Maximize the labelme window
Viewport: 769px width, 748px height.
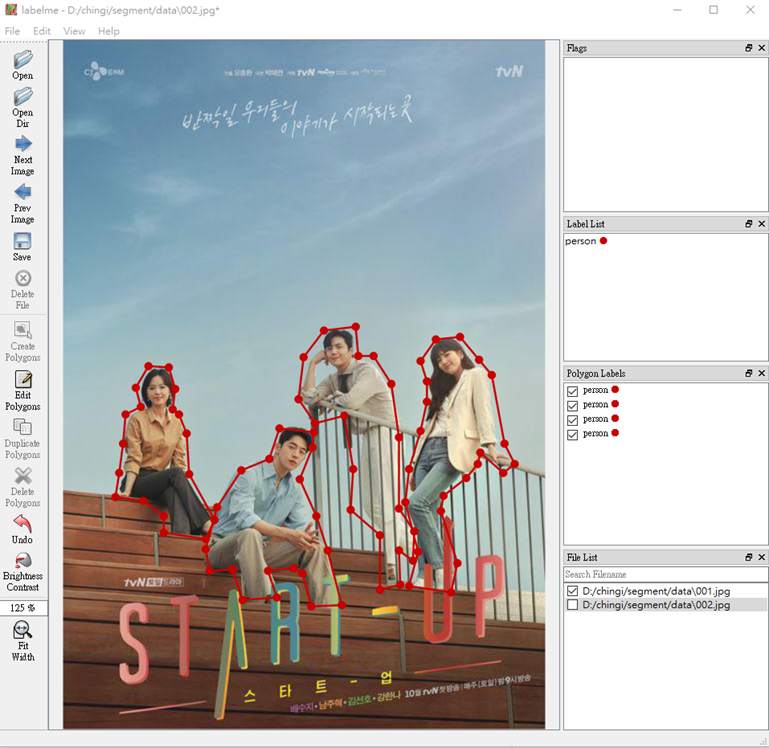pyautogui.click(x=714, y=10)
